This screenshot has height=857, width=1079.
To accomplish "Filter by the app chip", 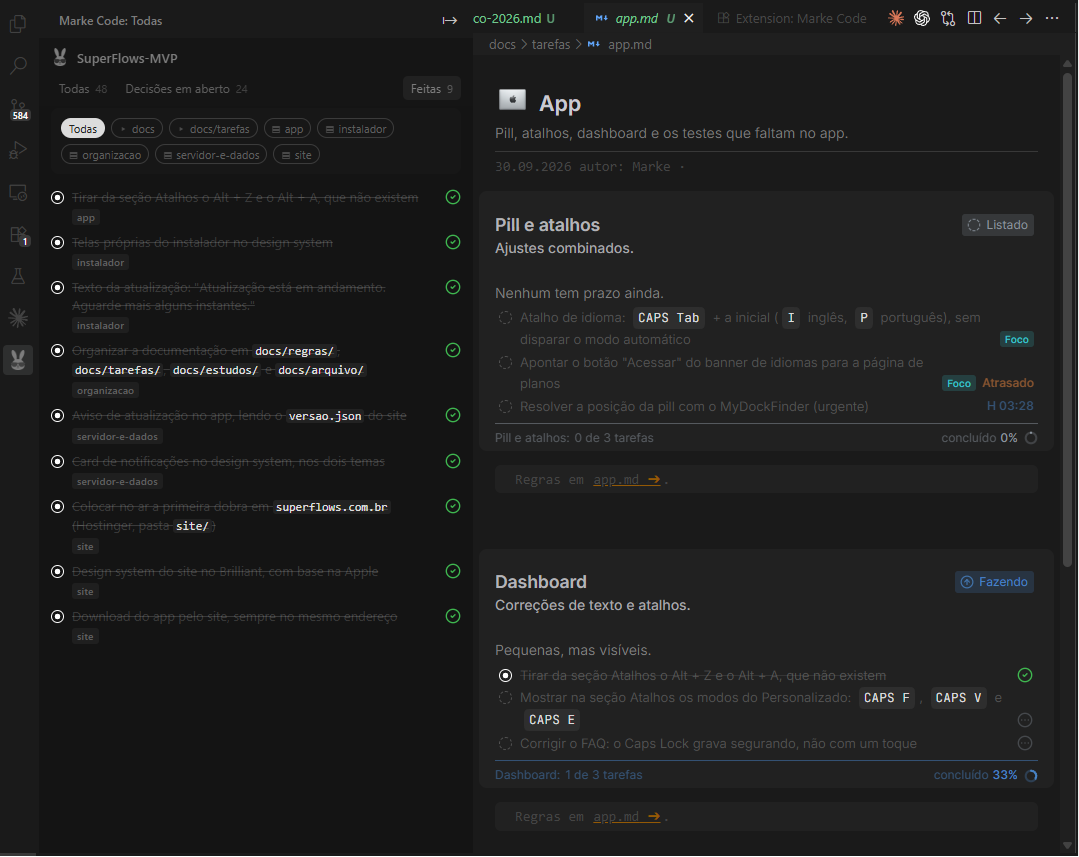I will click(x=287, y=129).
